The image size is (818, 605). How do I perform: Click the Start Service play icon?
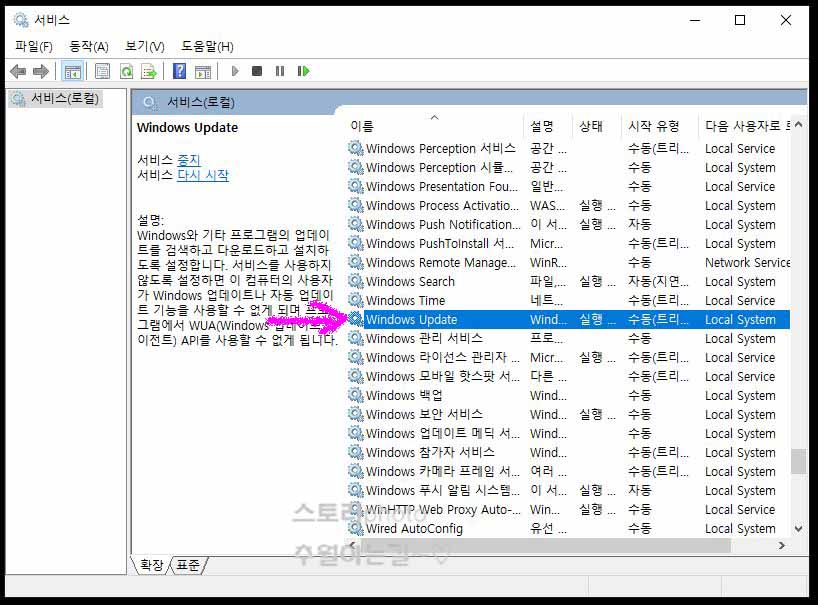point(235,71)
